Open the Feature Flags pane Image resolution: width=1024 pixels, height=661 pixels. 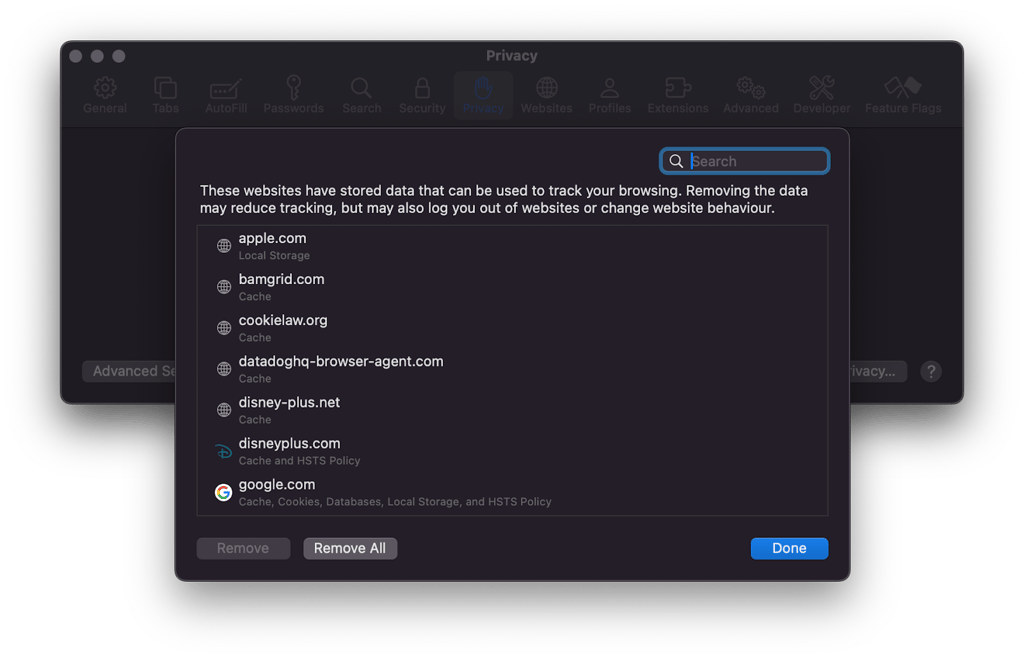[903, 95]
